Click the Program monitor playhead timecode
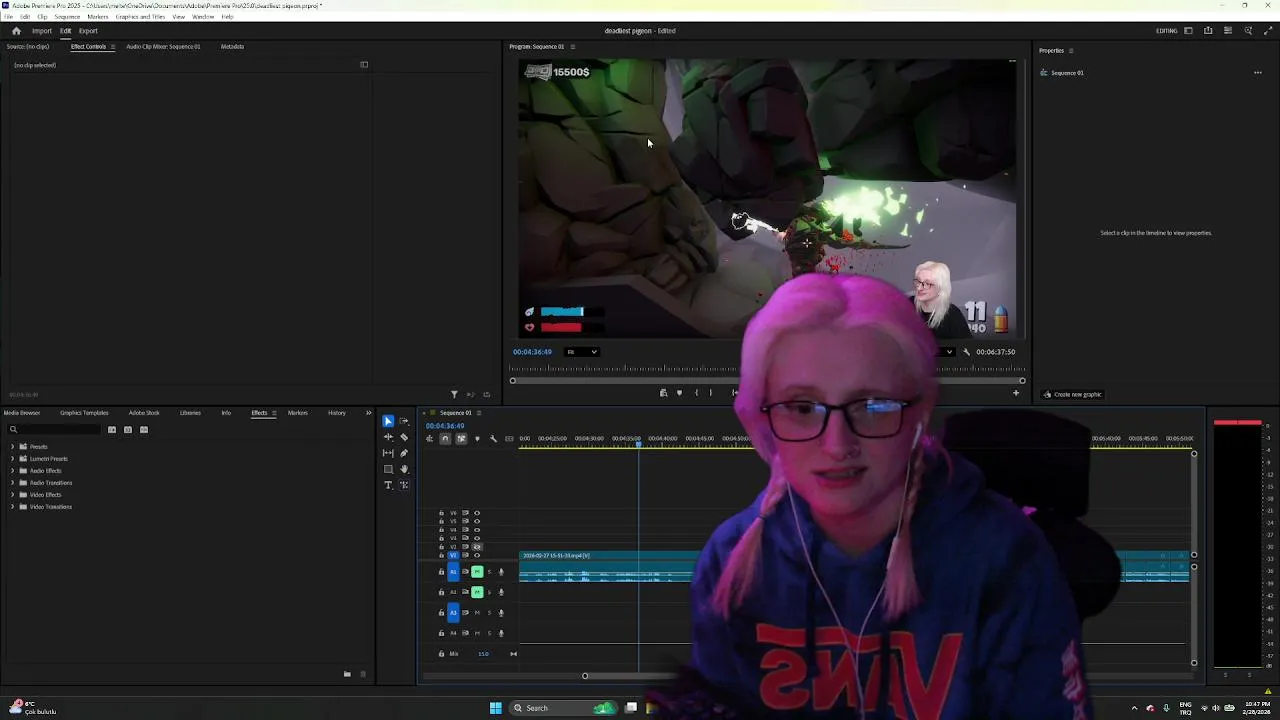This screenshot has width=1280, height=720. (x=532, y=352)
